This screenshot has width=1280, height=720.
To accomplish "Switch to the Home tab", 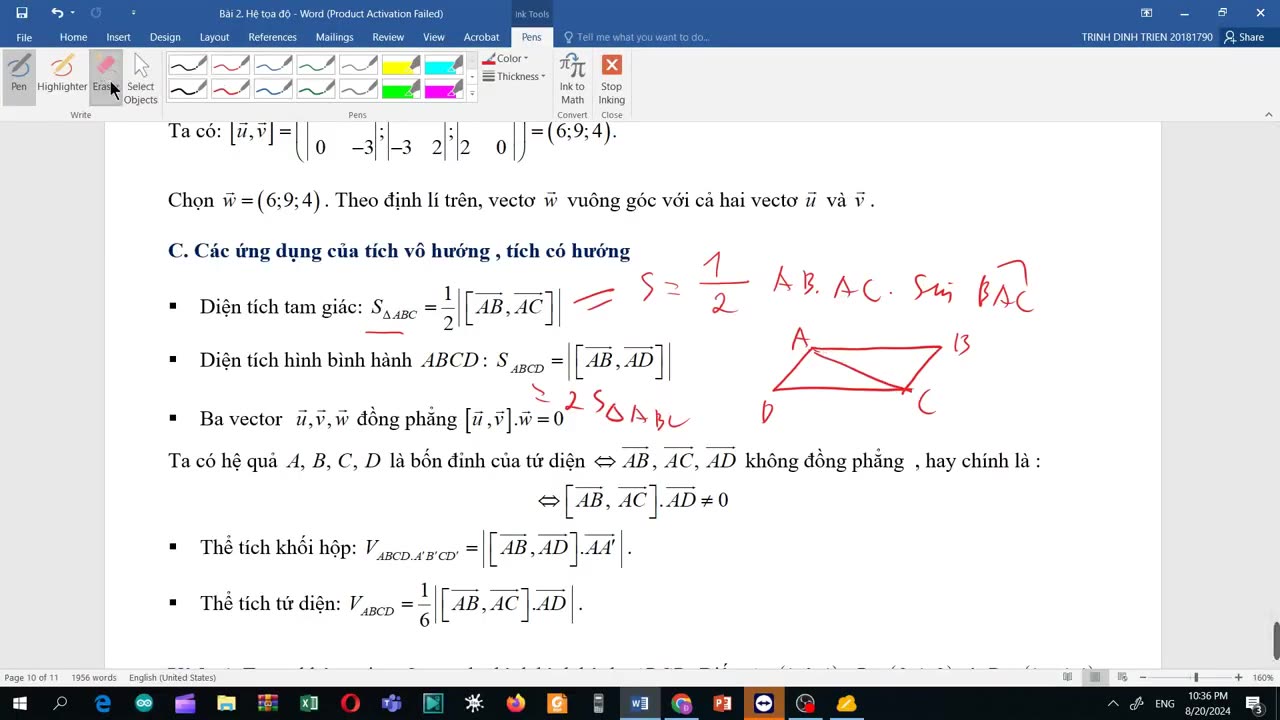I will coord(73,37).
